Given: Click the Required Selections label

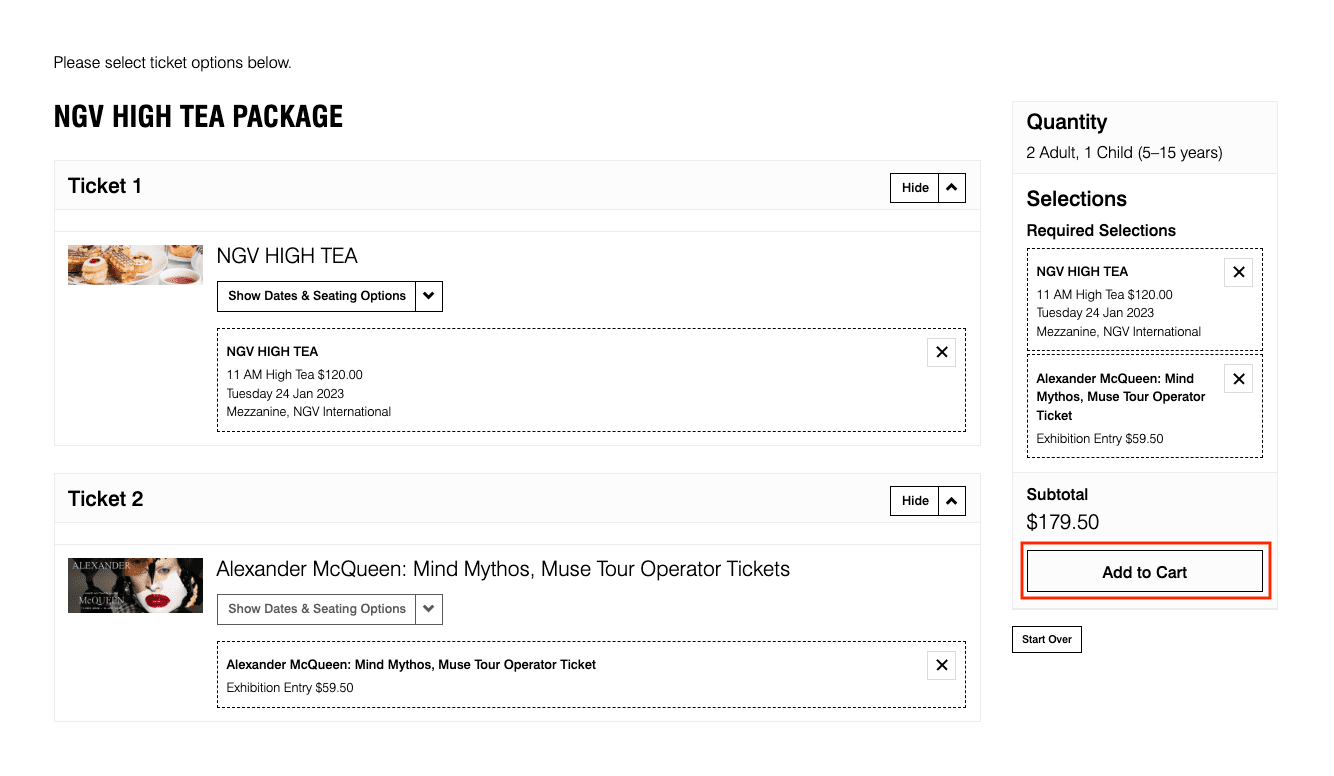Looking at the screenshot, I should pyautogui.click(x=1101, y=230).
